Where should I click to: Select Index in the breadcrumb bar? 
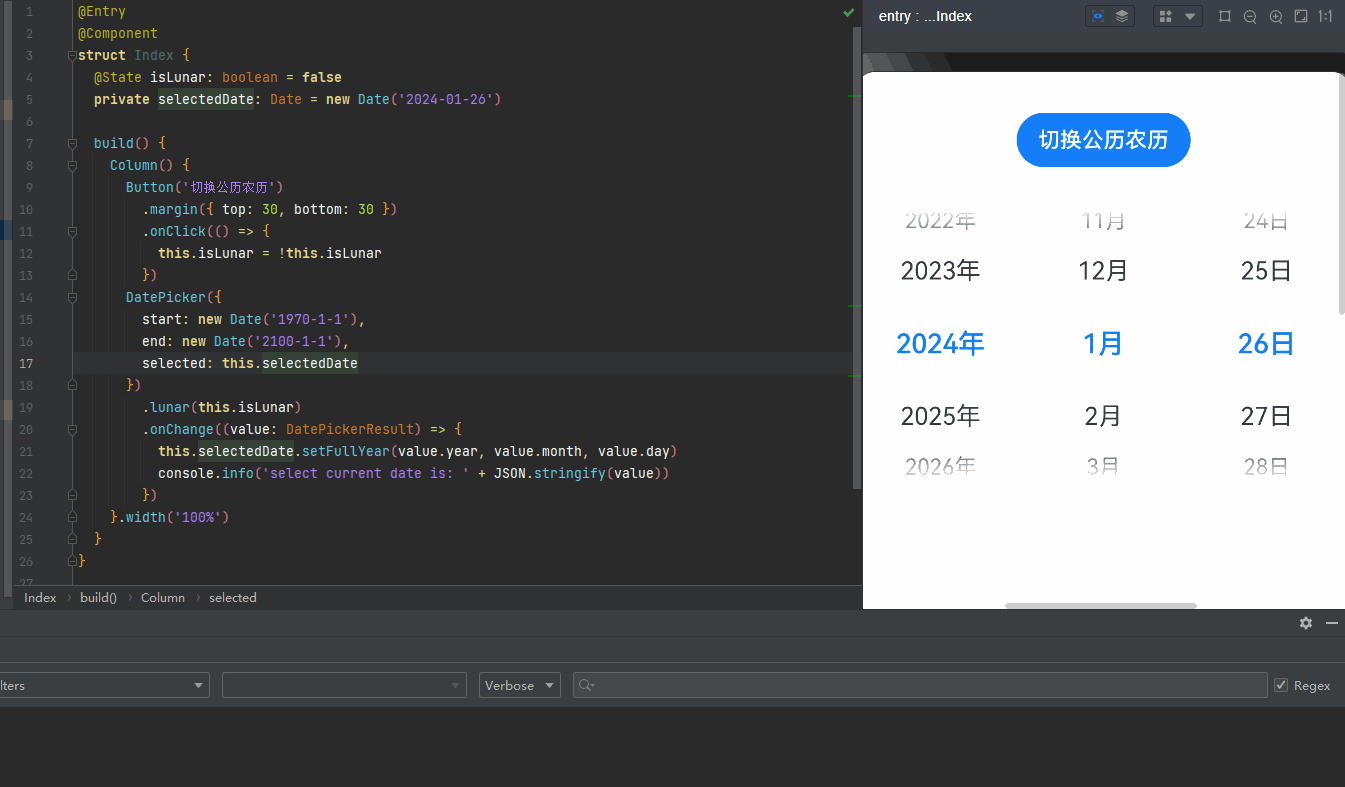tap(40, 597)
